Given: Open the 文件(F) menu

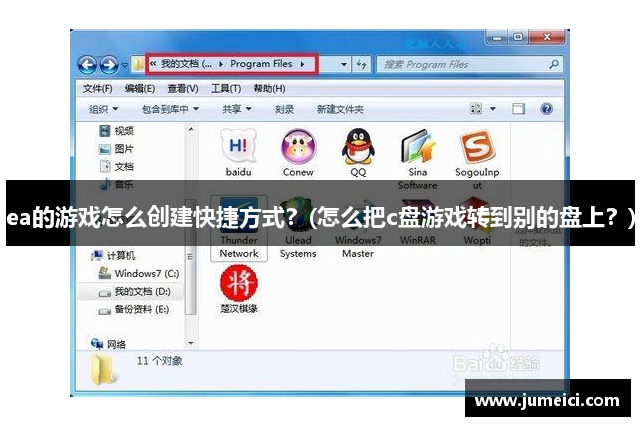Looking at the screenshot, I should [98, 88].
